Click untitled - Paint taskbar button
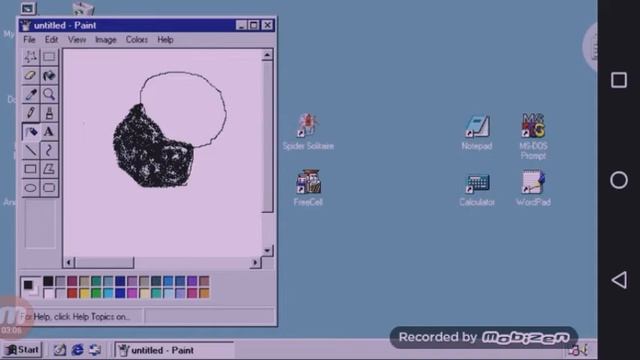This screenshot has width=640, height=360. coord(174,350)
